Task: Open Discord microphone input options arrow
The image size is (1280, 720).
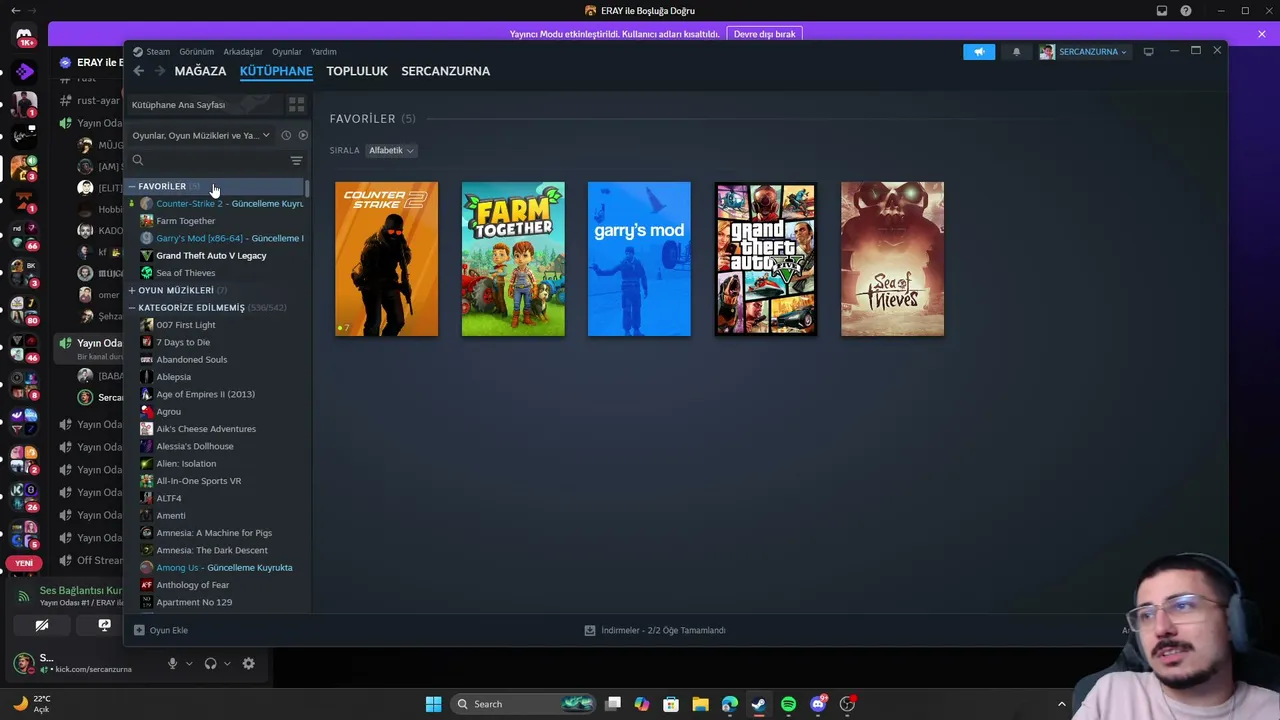Action: 188,663
